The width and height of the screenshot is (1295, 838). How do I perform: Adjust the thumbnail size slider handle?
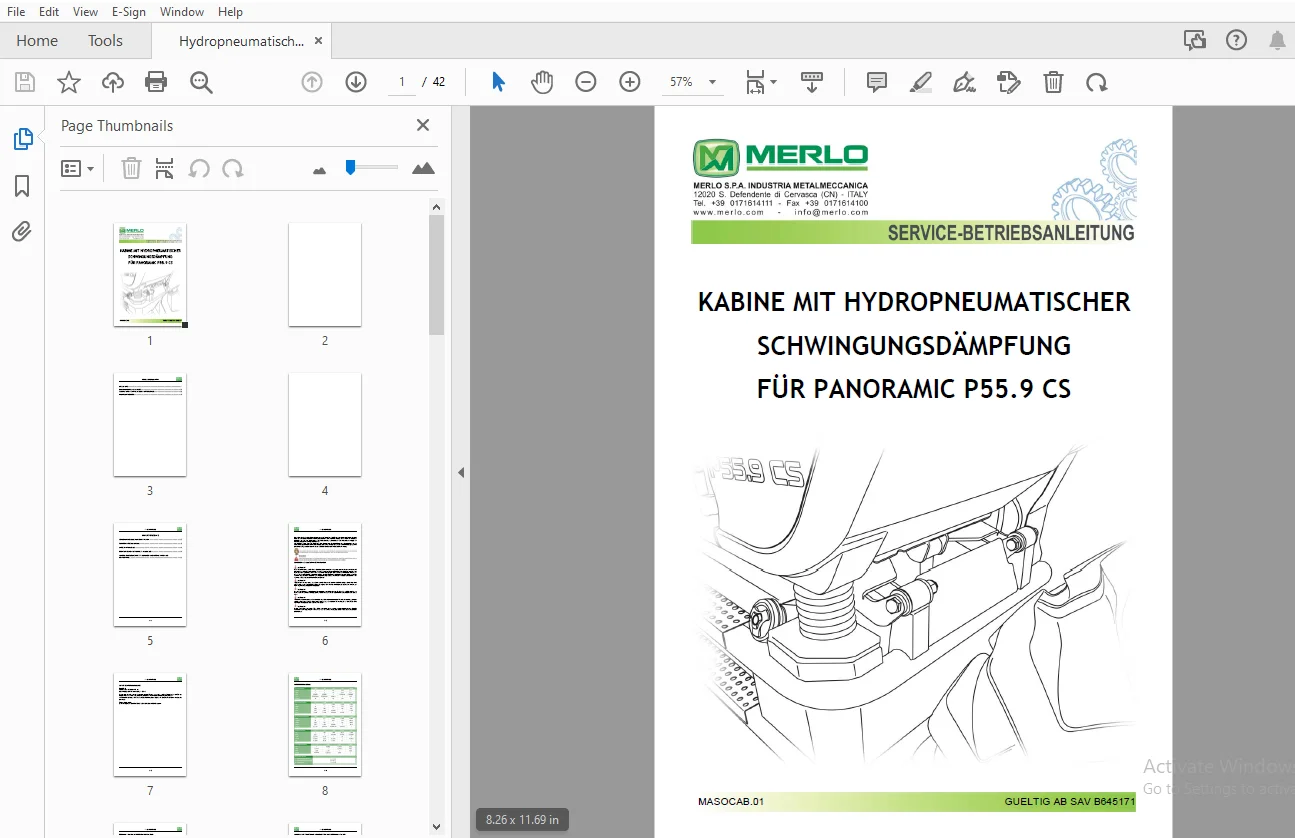(350, 167)
